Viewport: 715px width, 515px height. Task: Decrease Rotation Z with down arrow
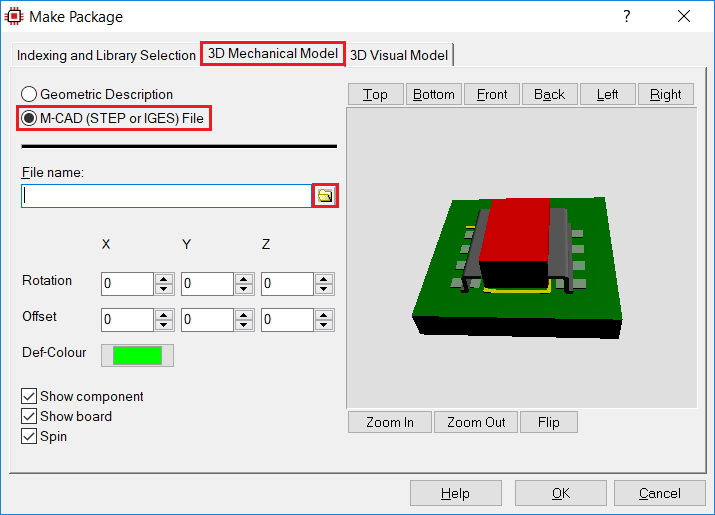pyautogui.click(x=324, y=289)
